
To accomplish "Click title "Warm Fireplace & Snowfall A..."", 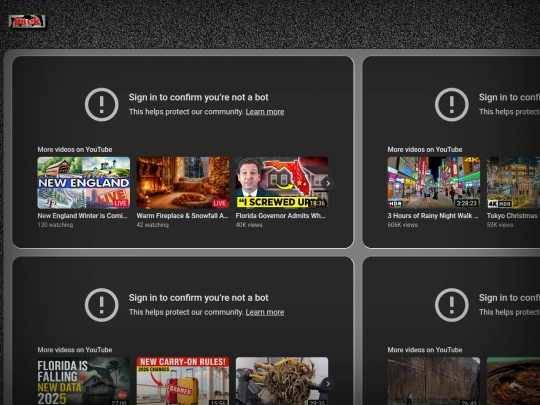I will pyautogui.click(x=183, y=216).
